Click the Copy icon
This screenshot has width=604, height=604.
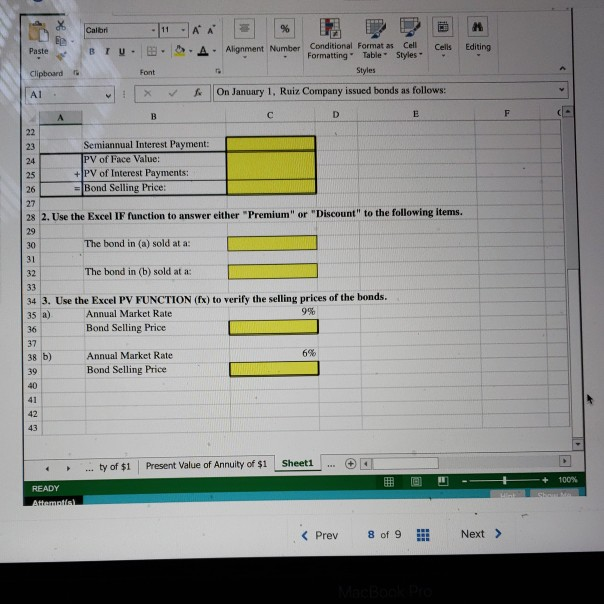point(61,40)
